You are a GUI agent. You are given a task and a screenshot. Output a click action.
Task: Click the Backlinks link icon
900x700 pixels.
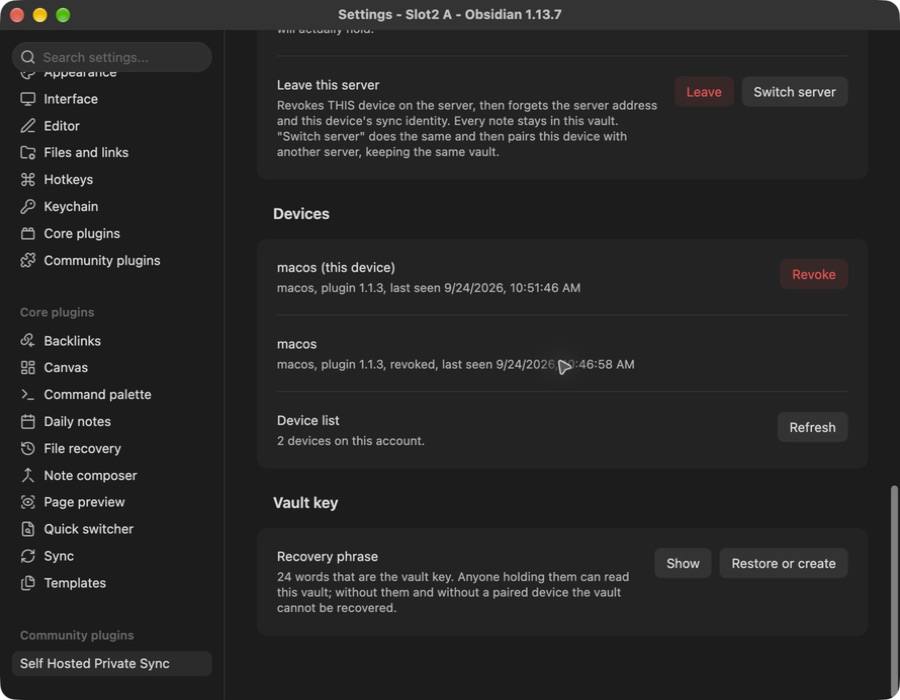[x=28, y=341]
